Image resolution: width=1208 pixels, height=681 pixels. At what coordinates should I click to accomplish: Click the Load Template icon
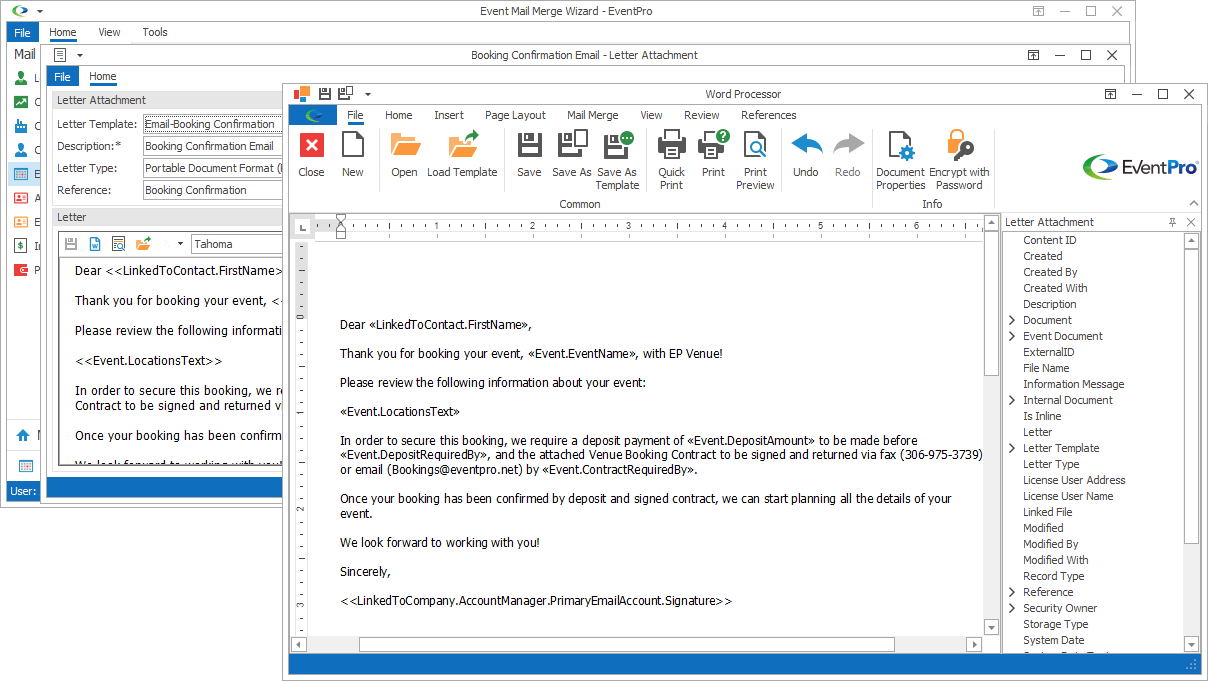click(462, 145)
